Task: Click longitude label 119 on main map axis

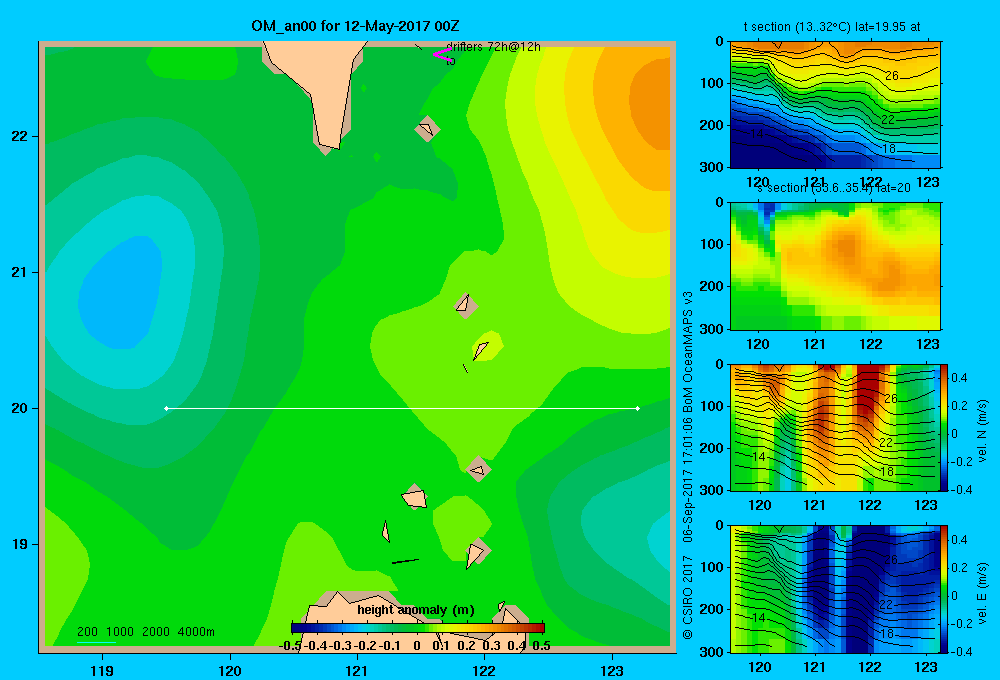Action: pyautogui.click(x=102, y=670)
